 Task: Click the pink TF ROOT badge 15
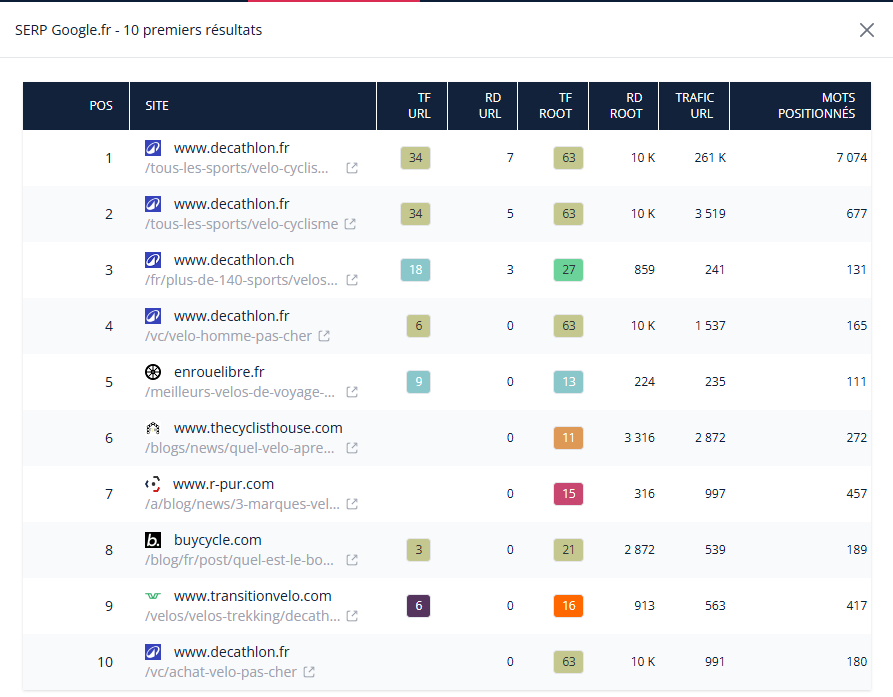(x=568, y=494)
